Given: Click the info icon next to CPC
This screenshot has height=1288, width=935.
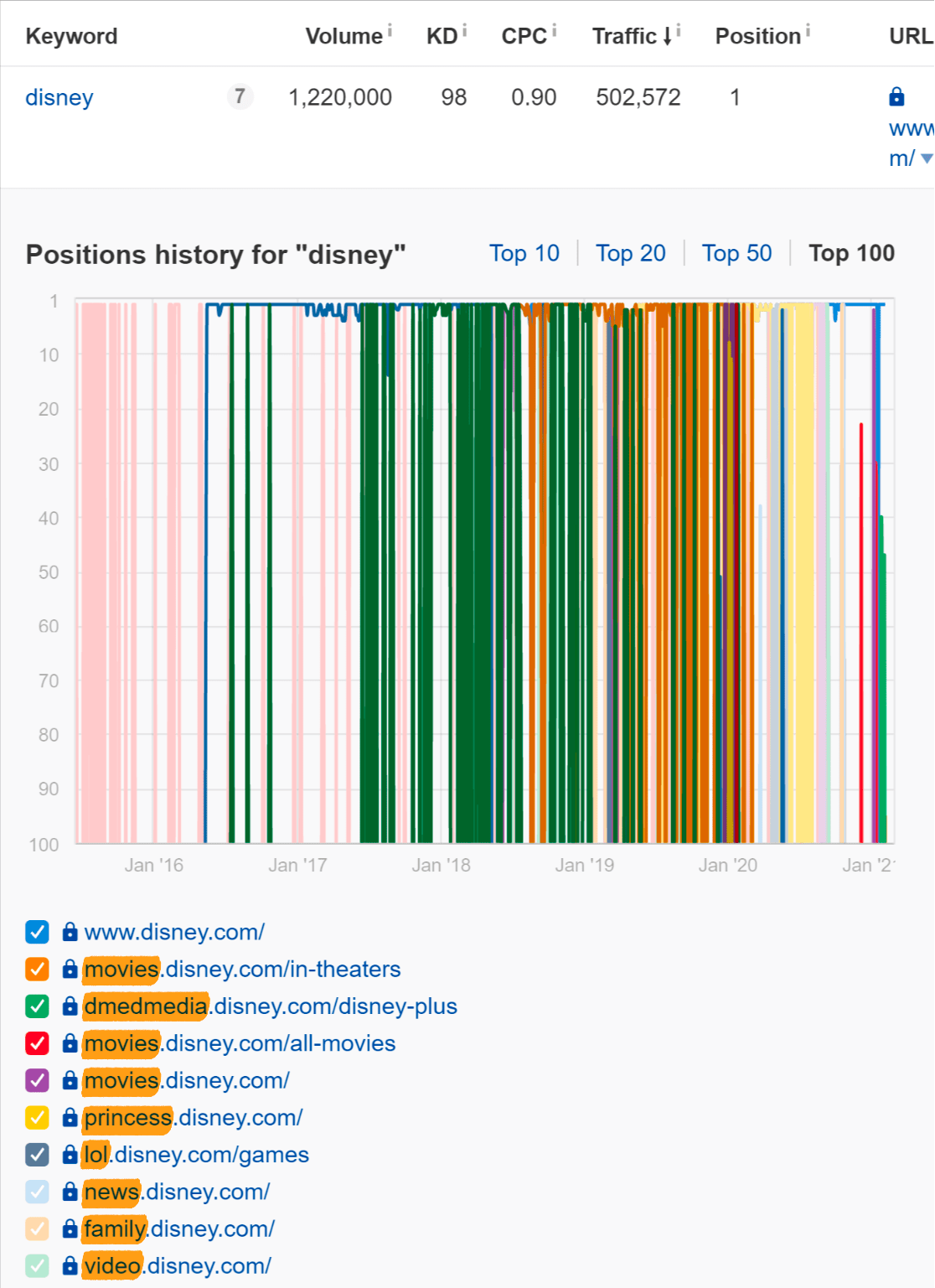Looking at the screenshot, I should [x=554, y=31].
